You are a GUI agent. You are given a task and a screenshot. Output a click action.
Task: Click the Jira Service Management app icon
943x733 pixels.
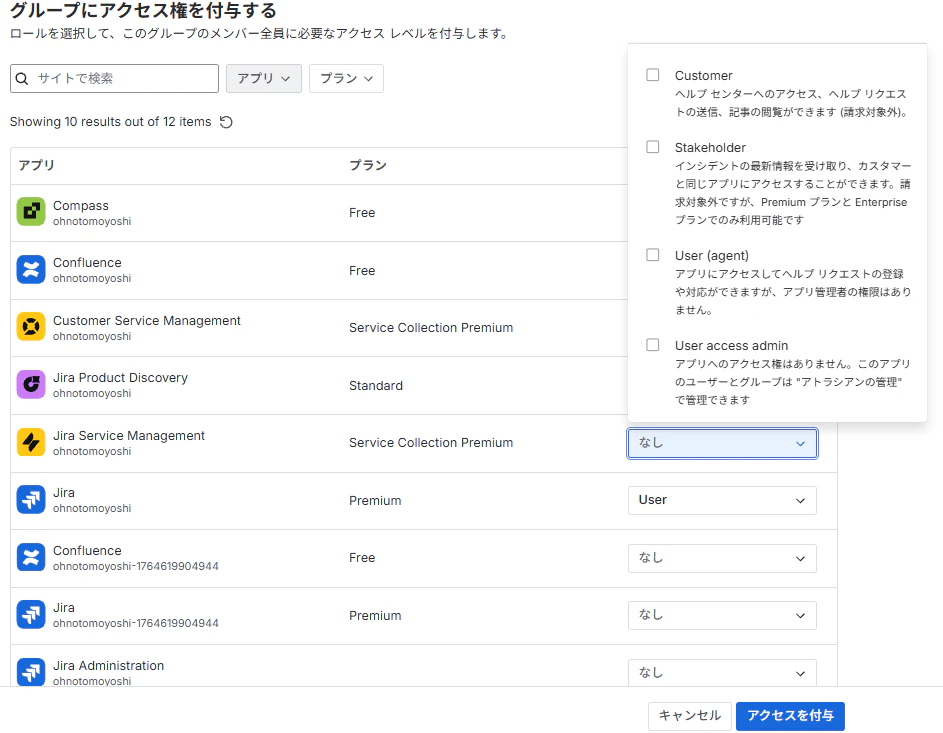pos(31,442)
